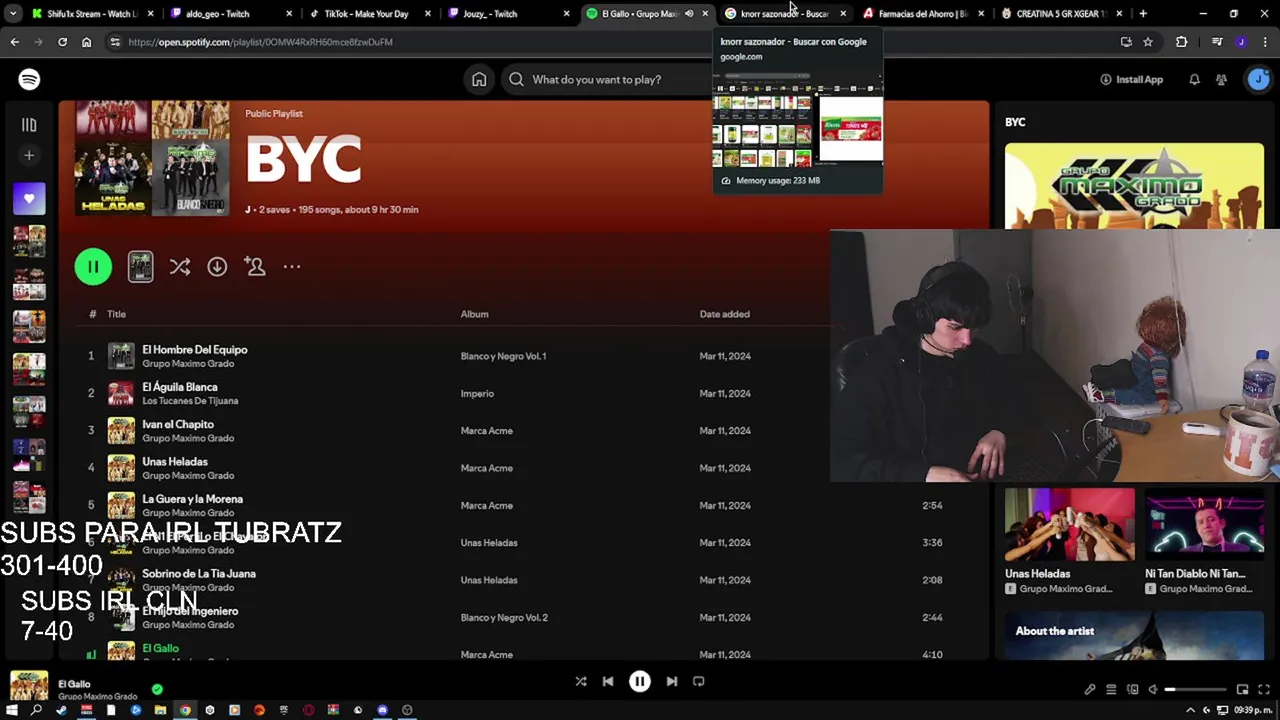Image resolution: width=1280 pixels, height=720 pixels.
Task: Open a new browser tab
Action: [1142, 14]
